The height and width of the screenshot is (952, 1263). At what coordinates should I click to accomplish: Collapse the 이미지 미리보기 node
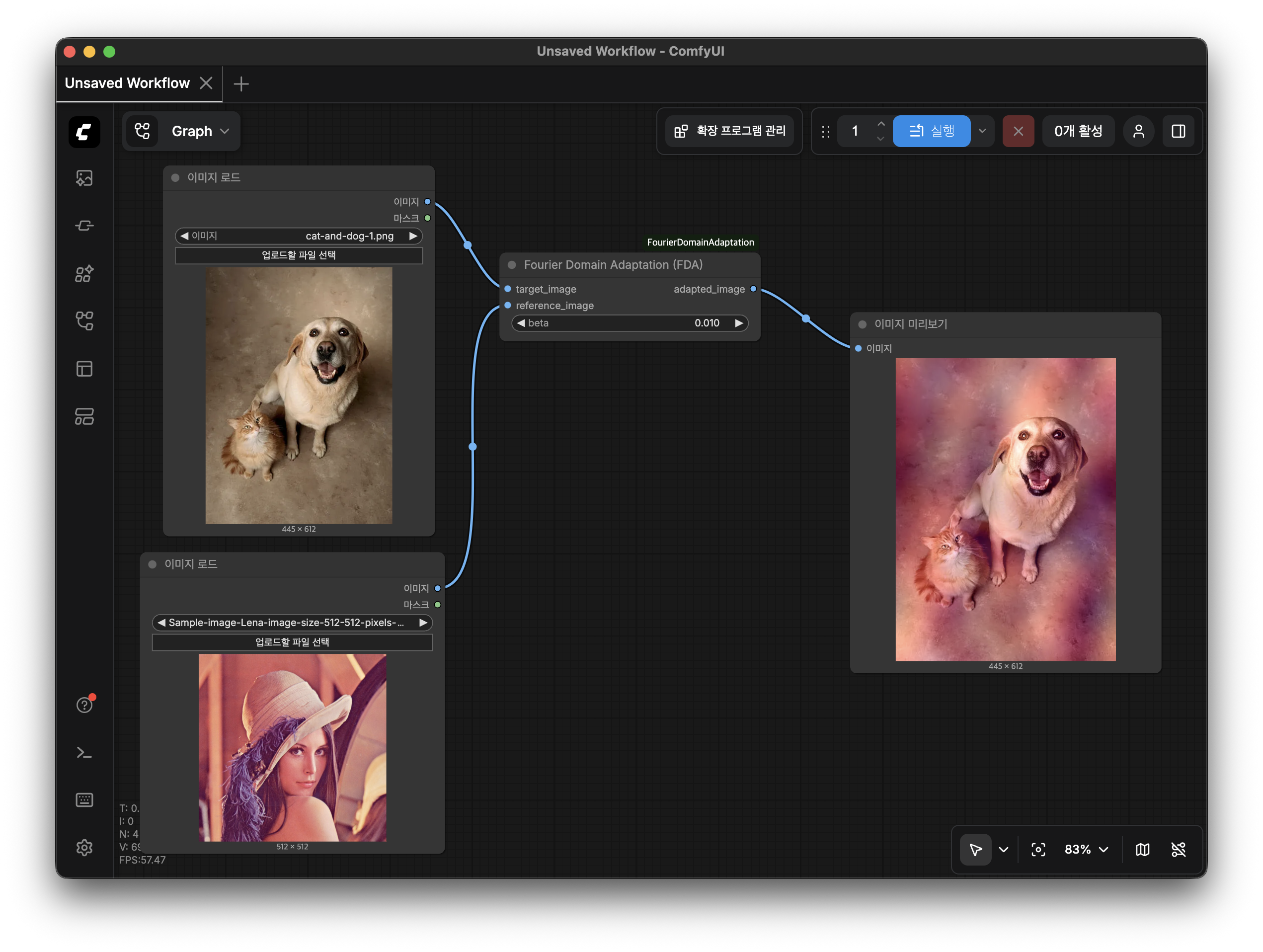(x=863, y=324)
